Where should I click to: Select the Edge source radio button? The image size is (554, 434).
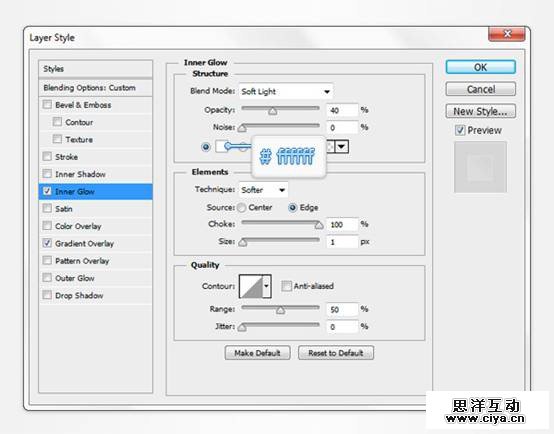point(293,207)
